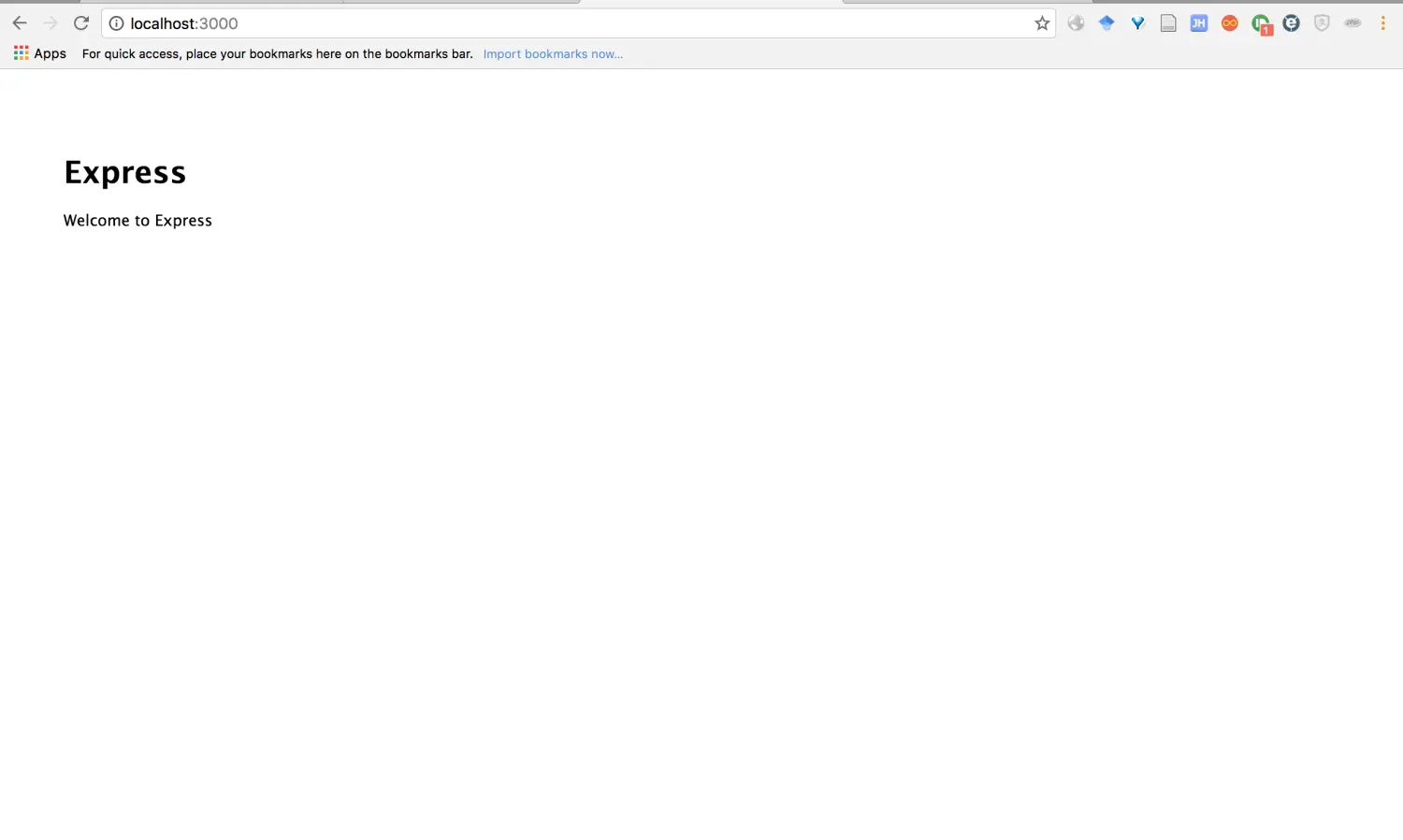Click the bookmarks bar quick access hint text
The height and width of the screenshot is (840, 1403).
coord(278,54)
